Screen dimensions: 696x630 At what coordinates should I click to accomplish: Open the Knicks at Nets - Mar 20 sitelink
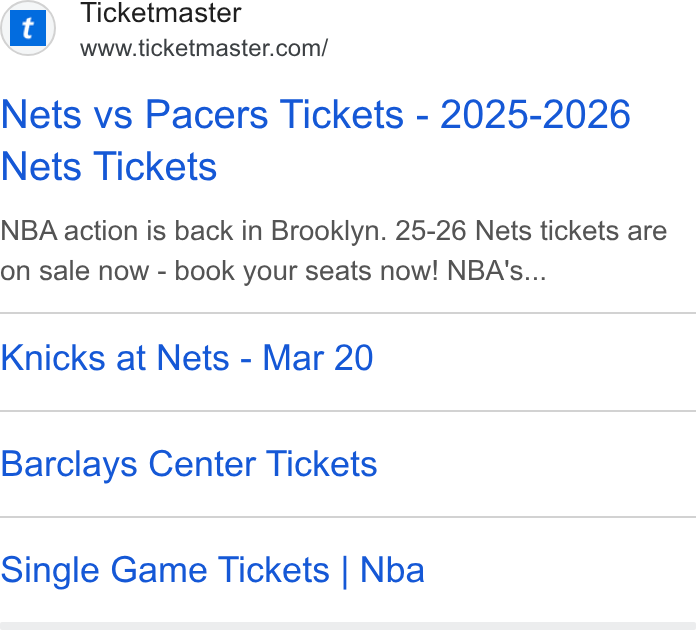187,358
